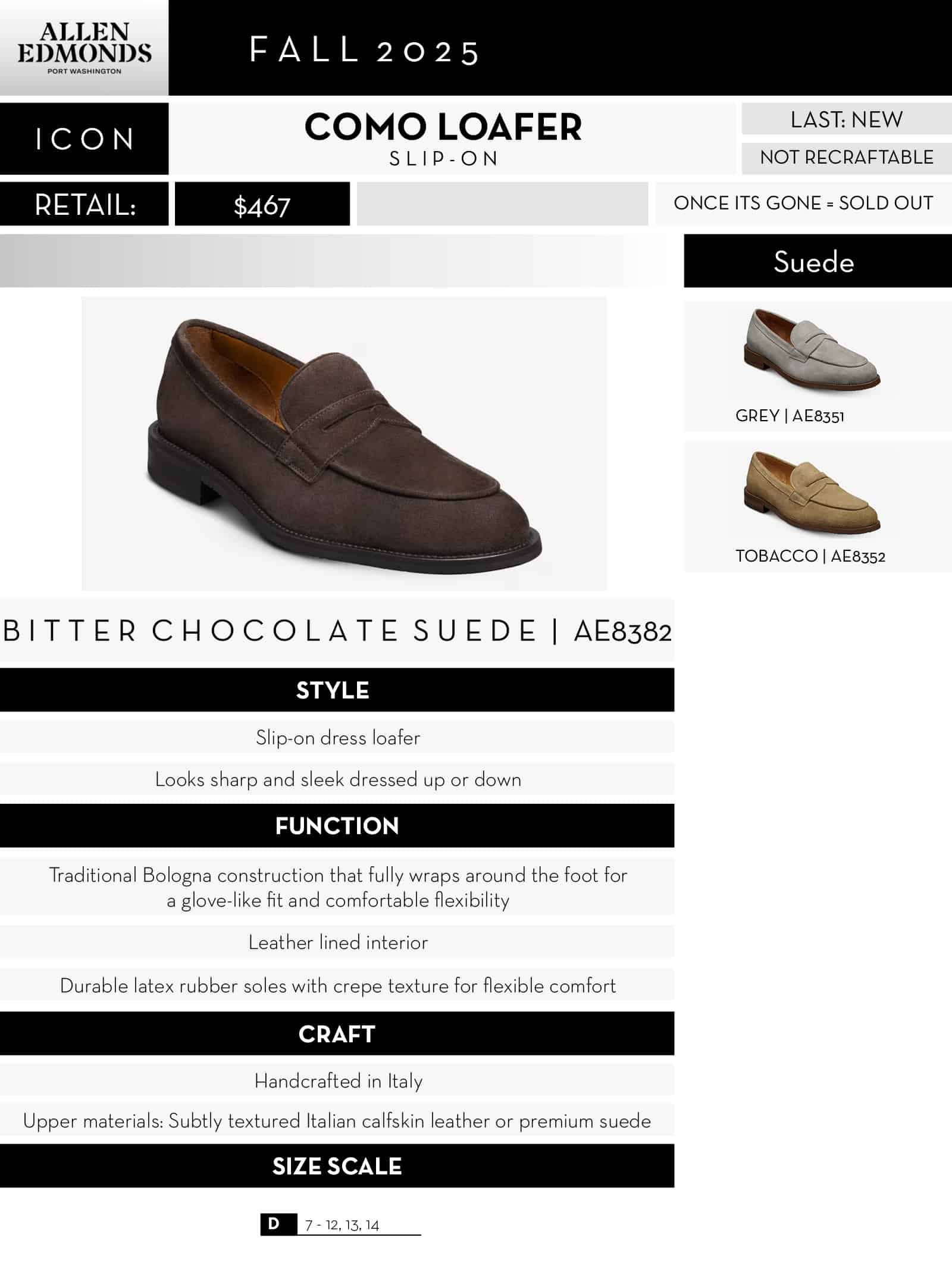952x1269 pixels.
Task: Click the ICON category label
Action: pyautogui.click(x=84, y=139)
